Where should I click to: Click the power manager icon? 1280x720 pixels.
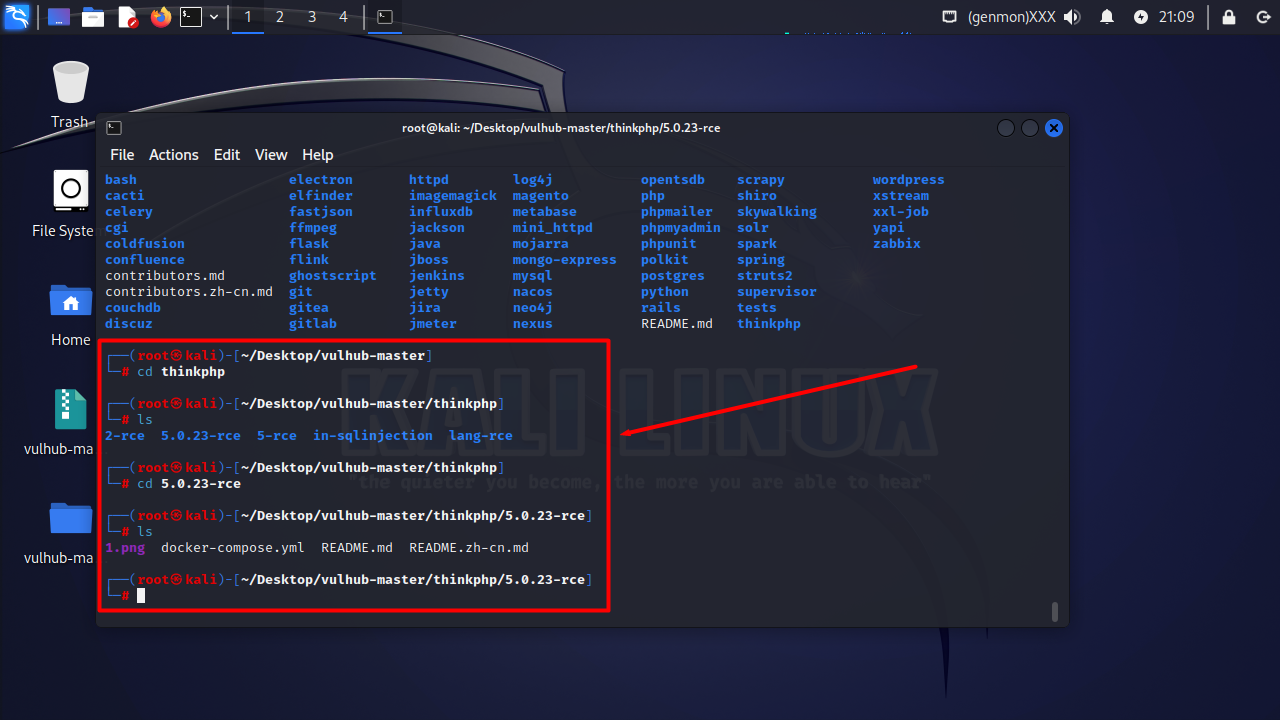[x=1141, y=17]
